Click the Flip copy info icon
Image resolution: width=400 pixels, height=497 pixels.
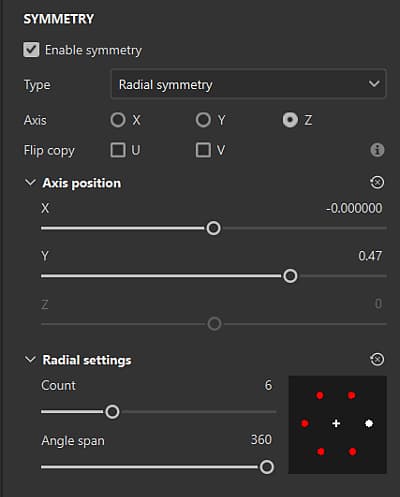coord(377,150)
